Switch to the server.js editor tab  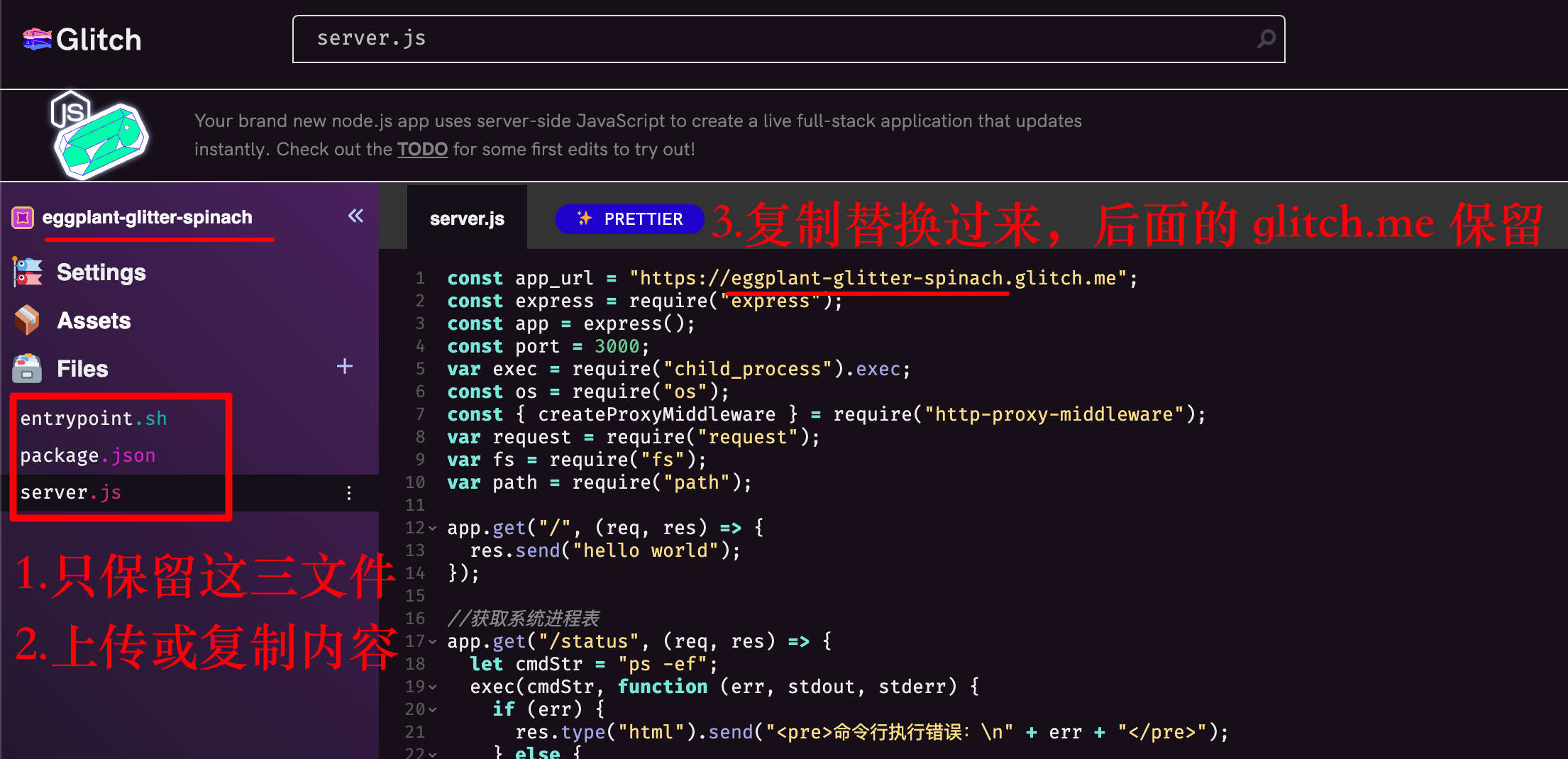[x=467, y=218]
